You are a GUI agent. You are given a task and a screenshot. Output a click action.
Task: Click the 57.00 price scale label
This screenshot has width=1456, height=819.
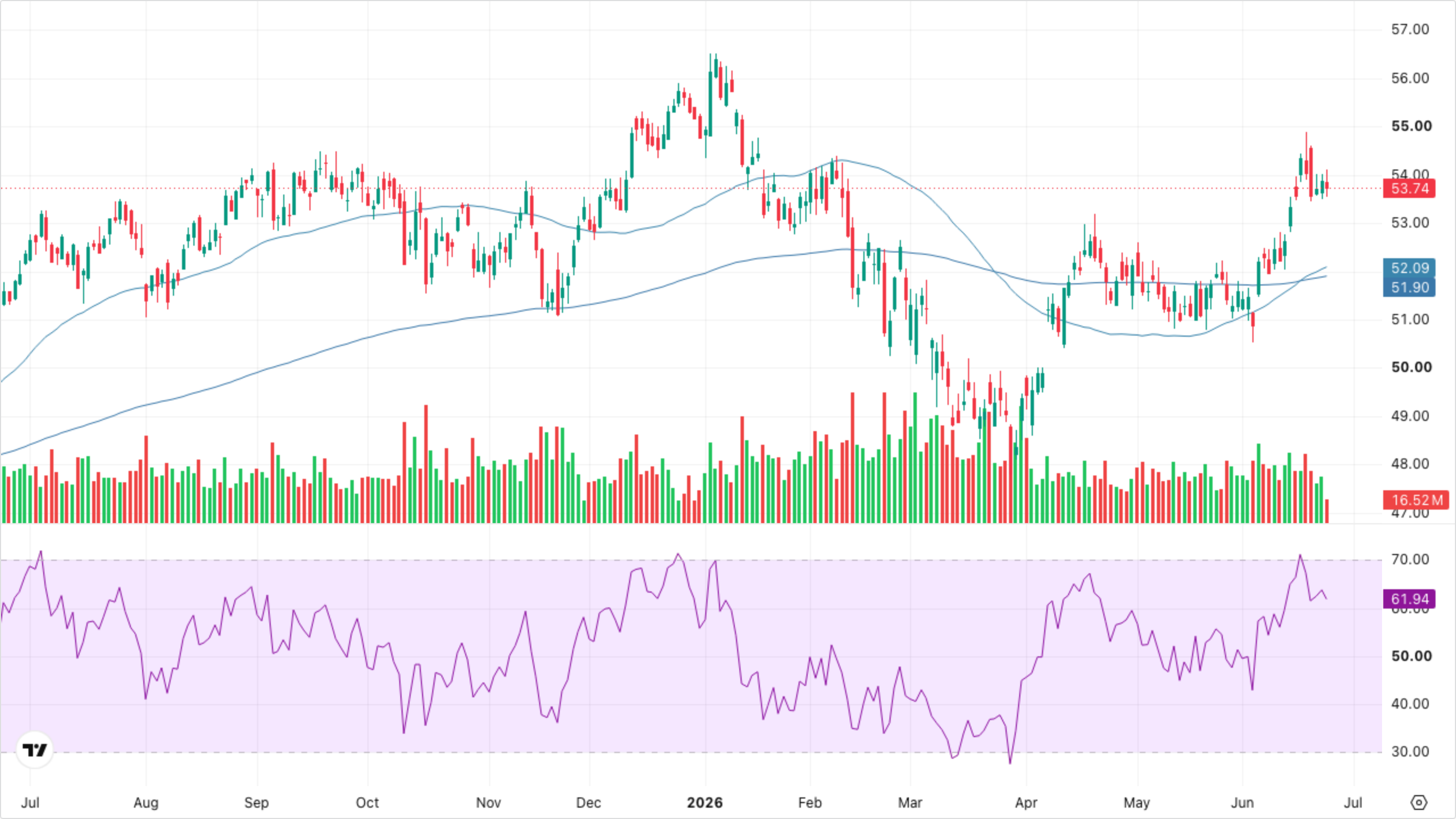click(x=1410, y=30)
